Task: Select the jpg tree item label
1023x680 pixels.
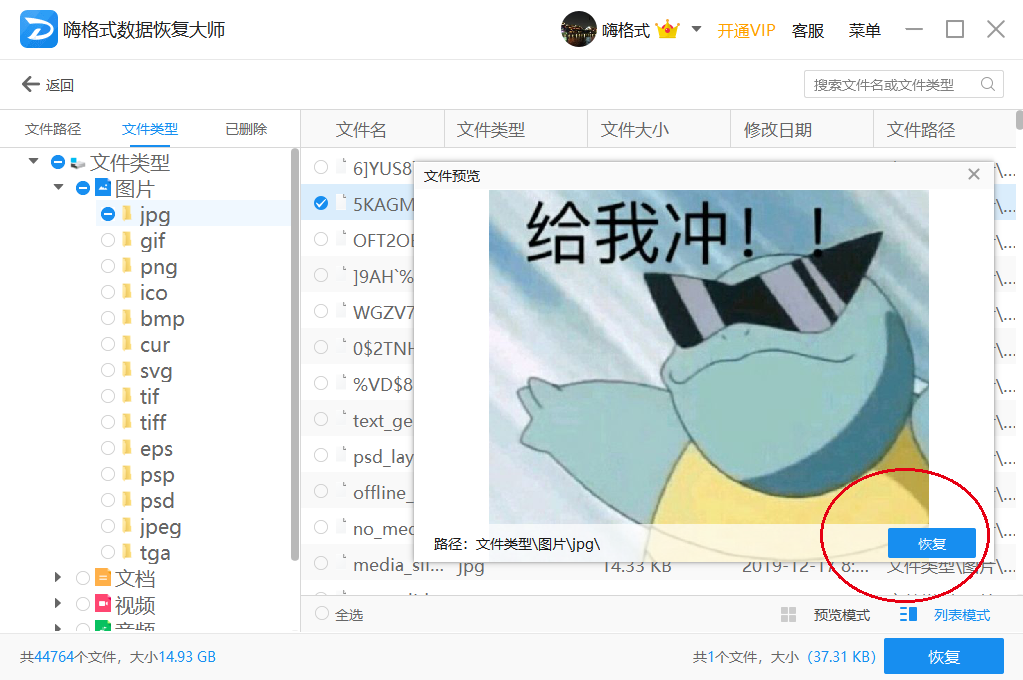Action: pyautogui.click(x=155, y=215)
